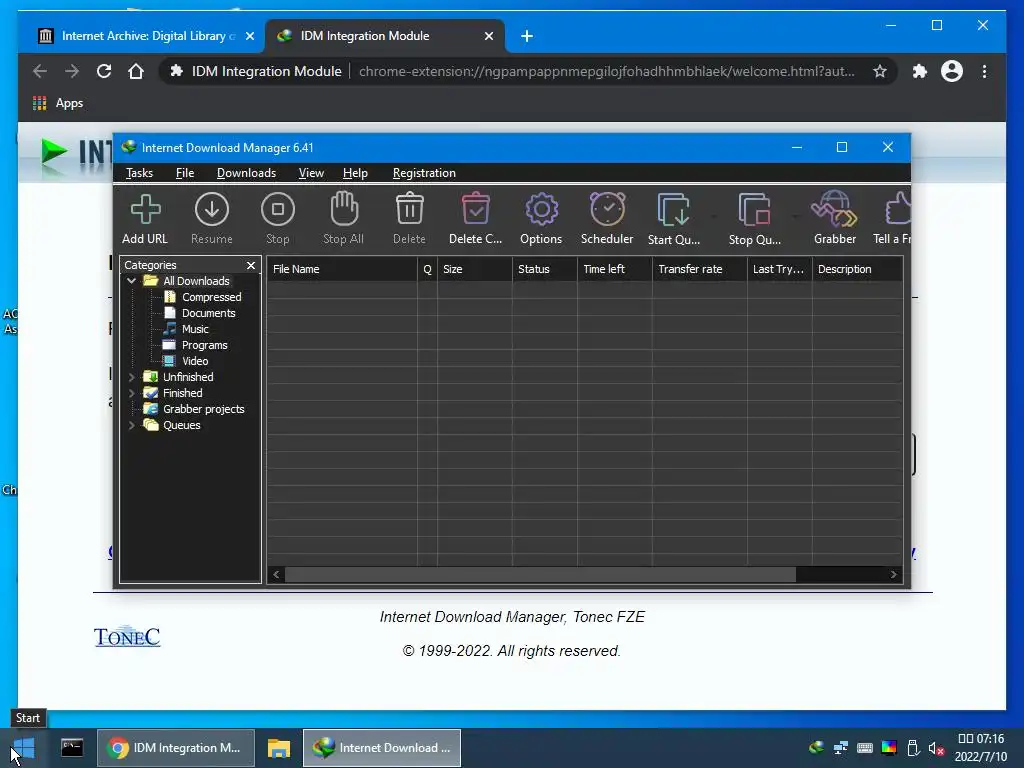1024x768 pixels.
Task: Open Chrome extensions puzzle icon
Action: pos(920,71)
